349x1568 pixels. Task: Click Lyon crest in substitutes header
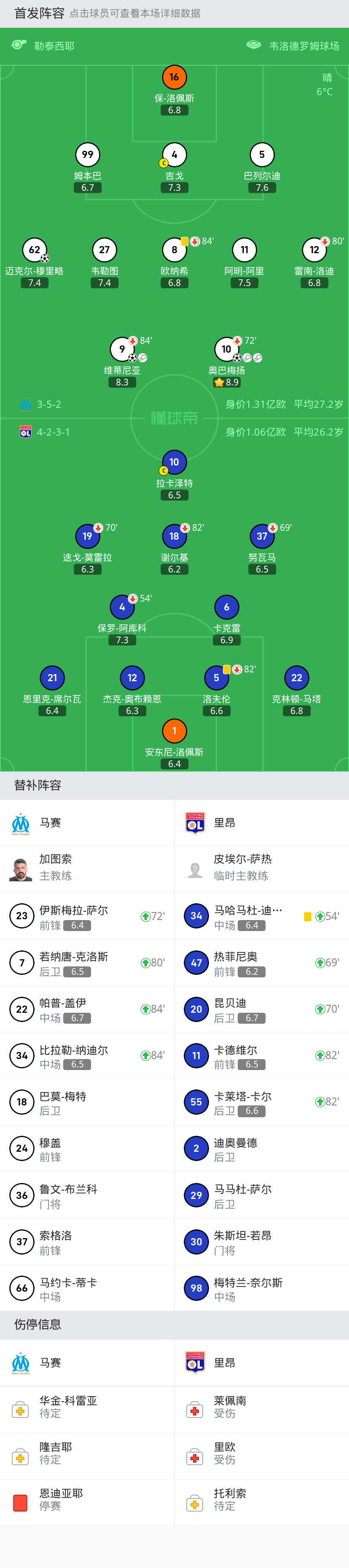[195, 823]
